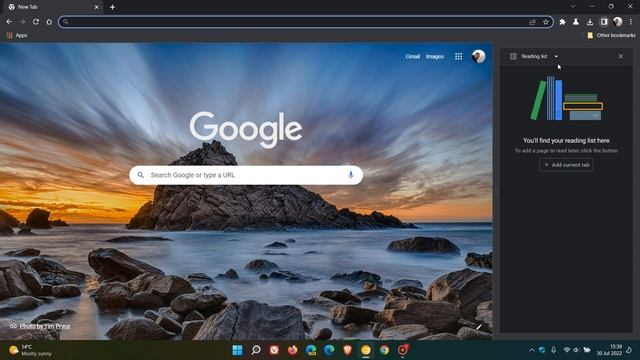Bookmark this tab with the star icon

[x=546, y=22]
